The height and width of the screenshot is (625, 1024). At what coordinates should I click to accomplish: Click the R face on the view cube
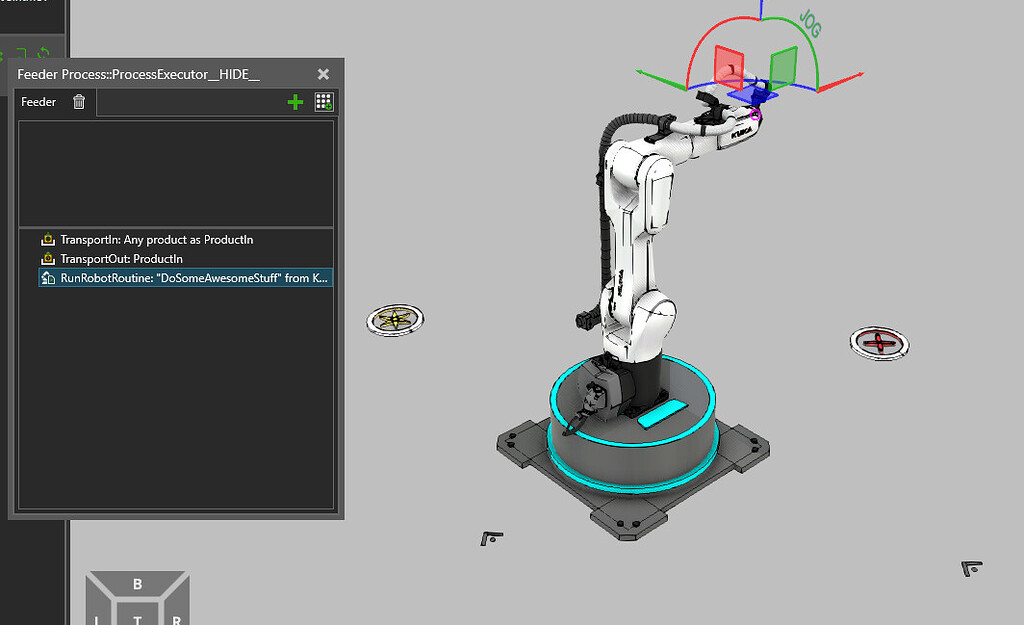point(176,618)
